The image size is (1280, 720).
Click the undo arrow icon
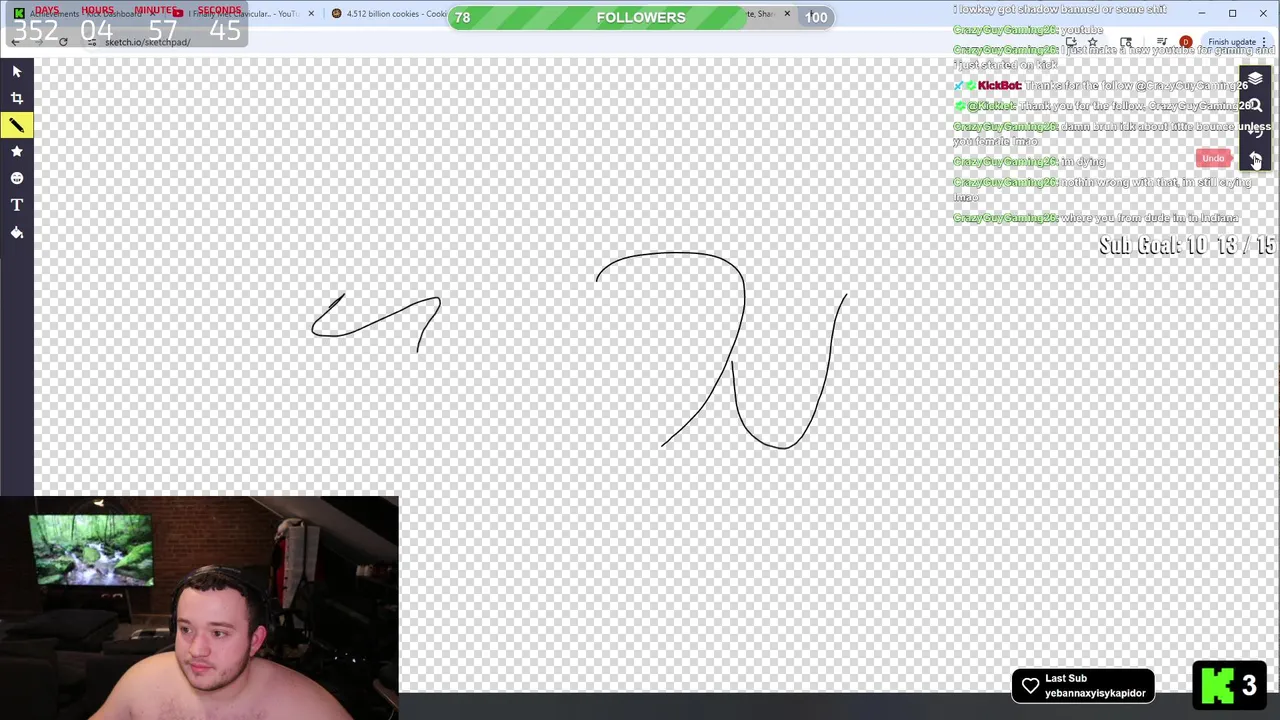tap(1255, 159)
